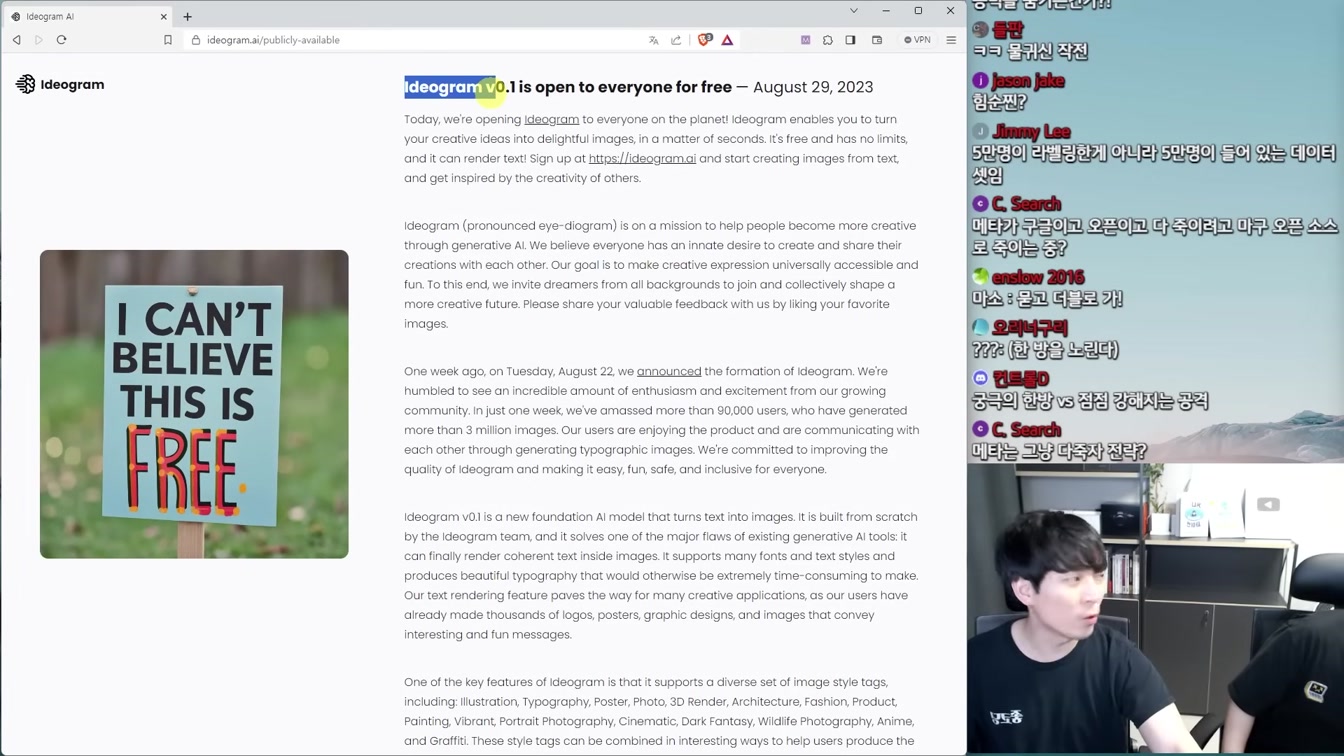Click the site lock icon in the address bar
Screen dimensions: 1344x756
(196, 40)
